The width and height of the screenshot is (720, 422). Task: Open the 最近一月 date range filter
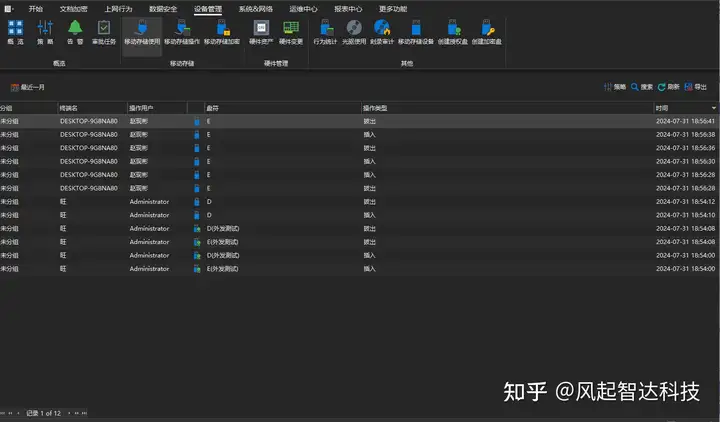28,87
